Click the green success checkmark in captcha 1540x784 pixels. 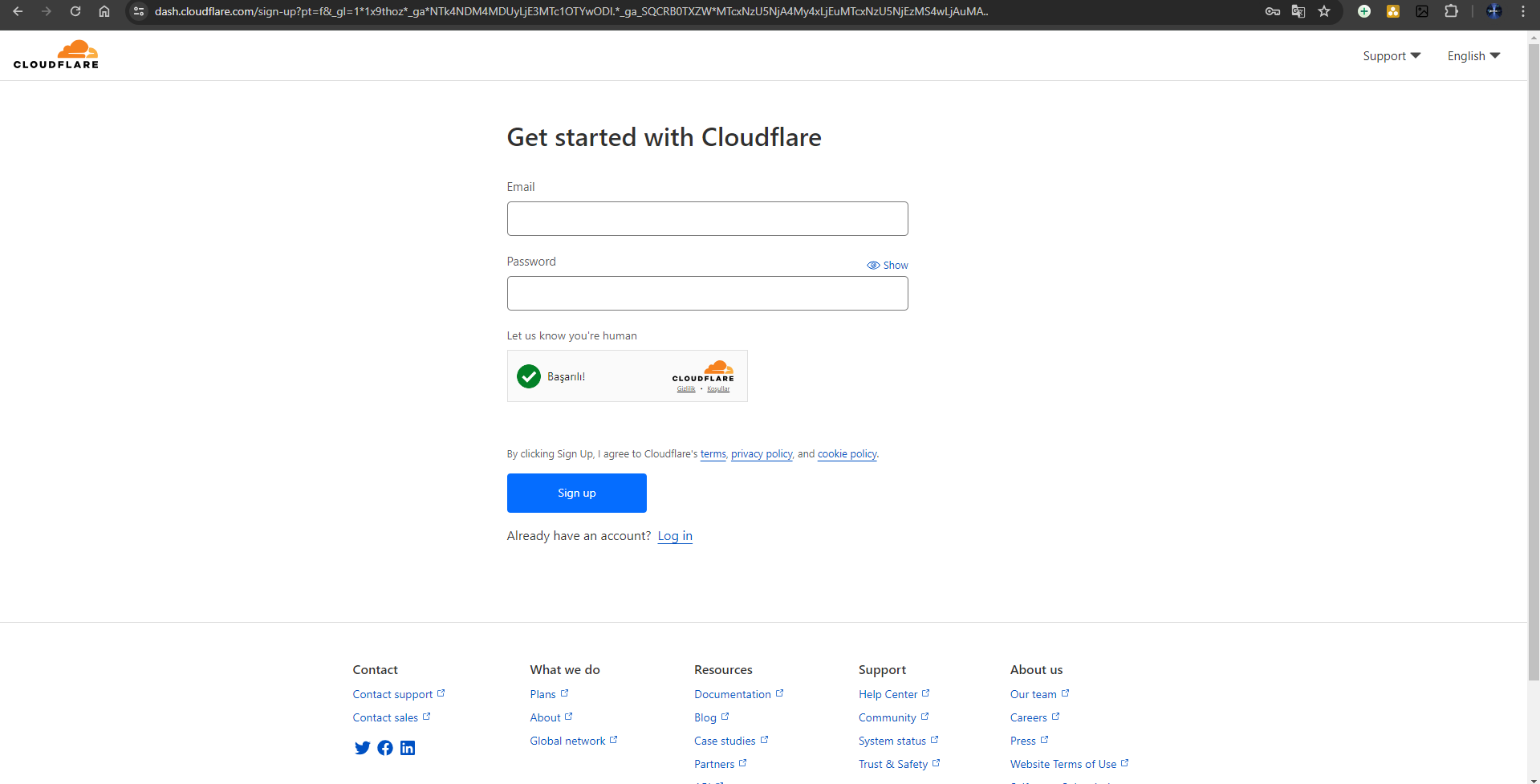pos(529,376)
